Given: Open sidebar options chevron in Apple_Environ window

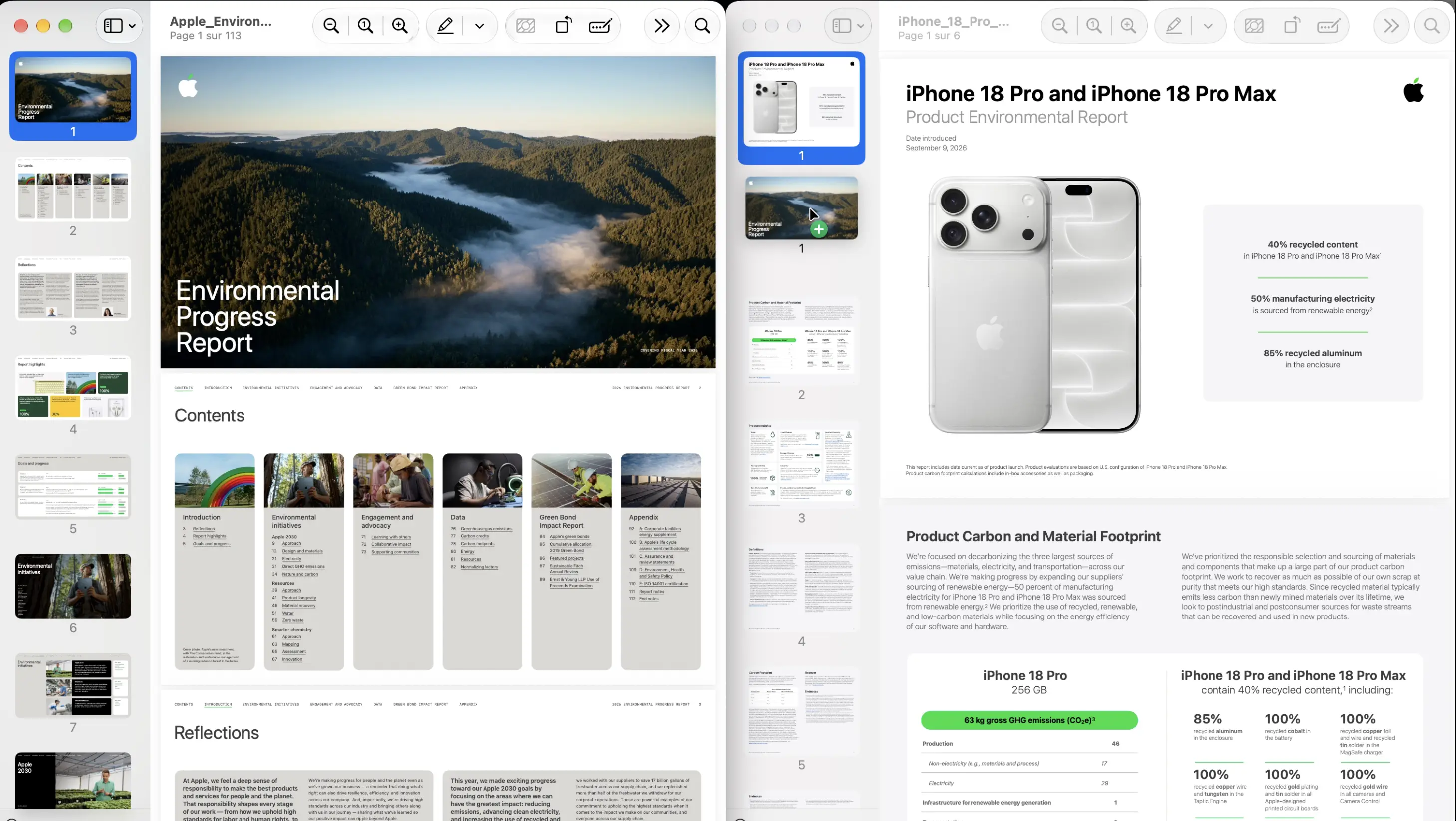Looking at the screenshot, I should pos(132,26).
